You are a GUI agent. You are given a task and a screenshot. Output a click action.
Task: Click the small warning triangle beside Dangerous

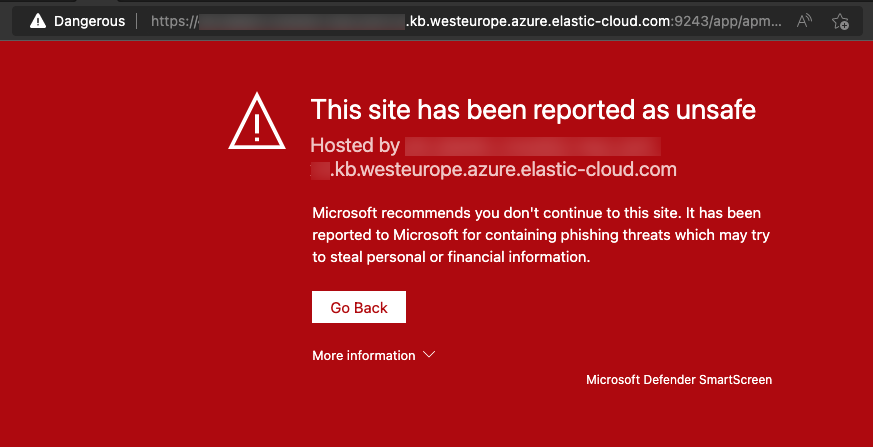tap(38, 21)
